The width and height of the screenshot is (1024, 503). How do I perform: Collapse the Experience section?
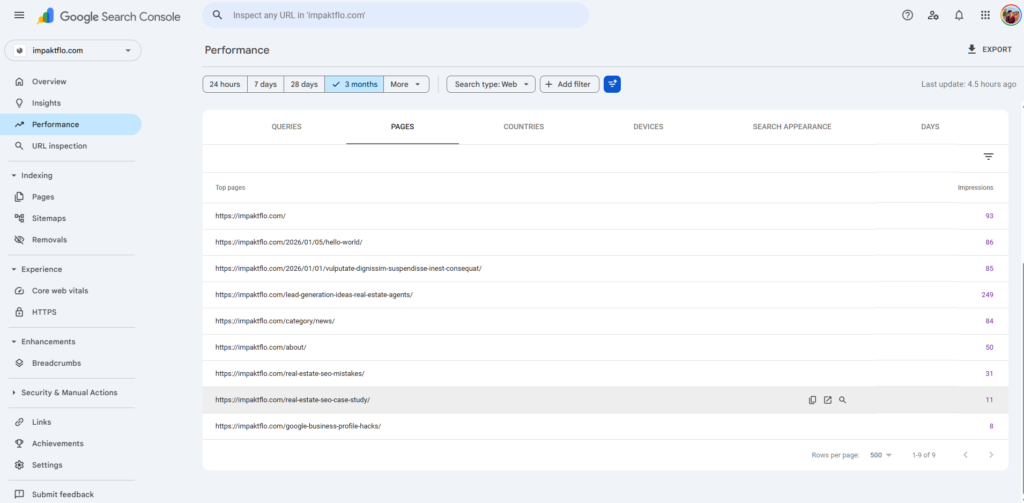tap(37, 269)
